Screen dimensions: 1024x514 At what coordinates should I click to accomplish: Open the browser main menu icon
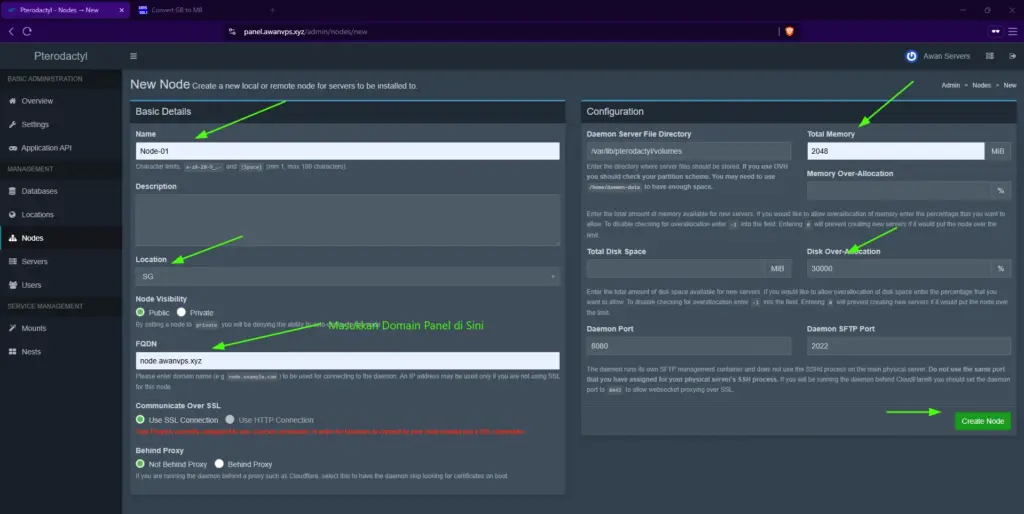click(1012, 31)
